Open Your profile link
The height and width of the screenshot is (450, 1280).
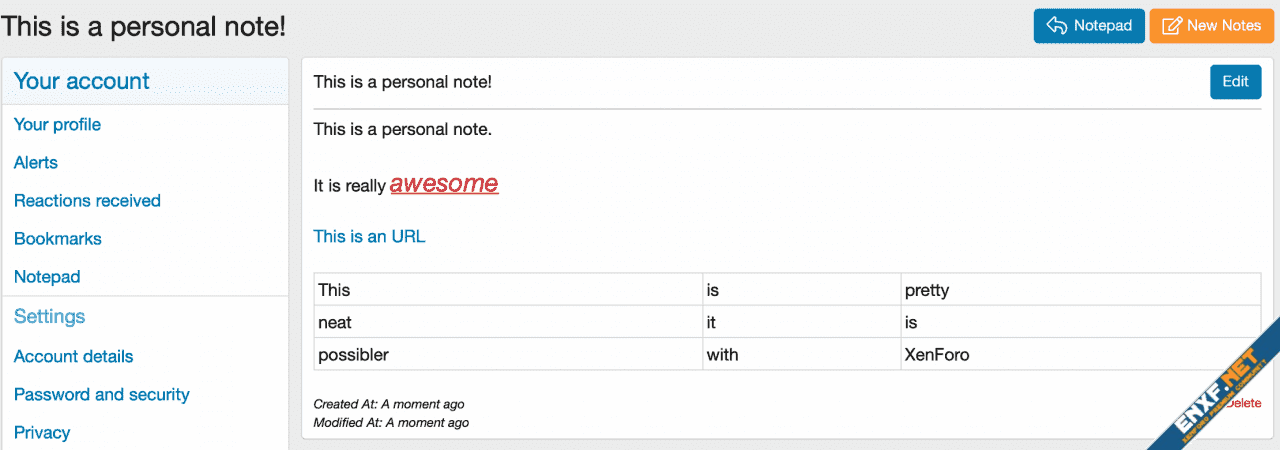[x=57, y=125]
